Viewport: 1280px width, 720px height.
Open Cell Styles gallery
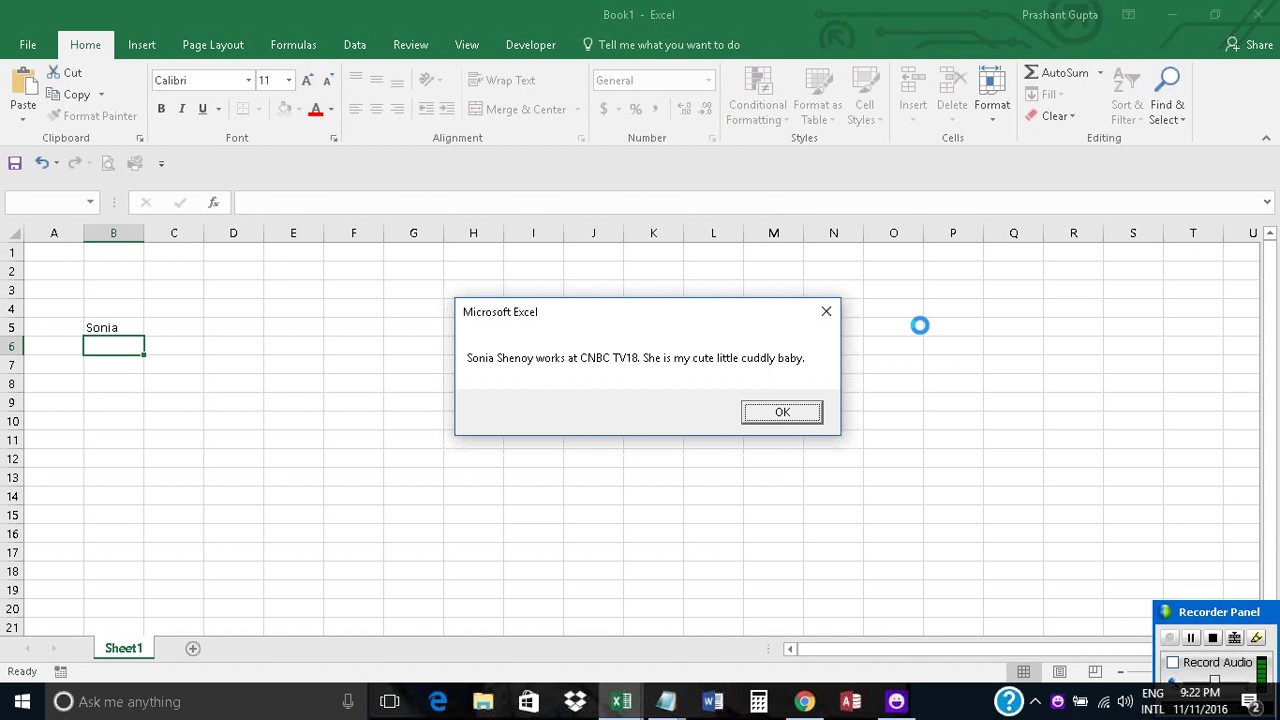[x=864, y=96]
